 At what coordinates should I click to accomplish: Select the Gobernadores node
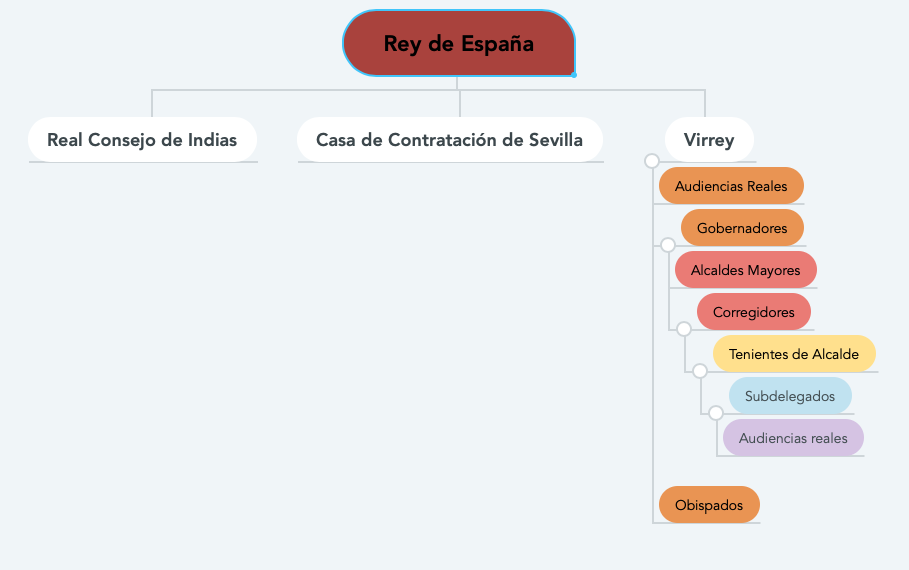pos(742,228)
